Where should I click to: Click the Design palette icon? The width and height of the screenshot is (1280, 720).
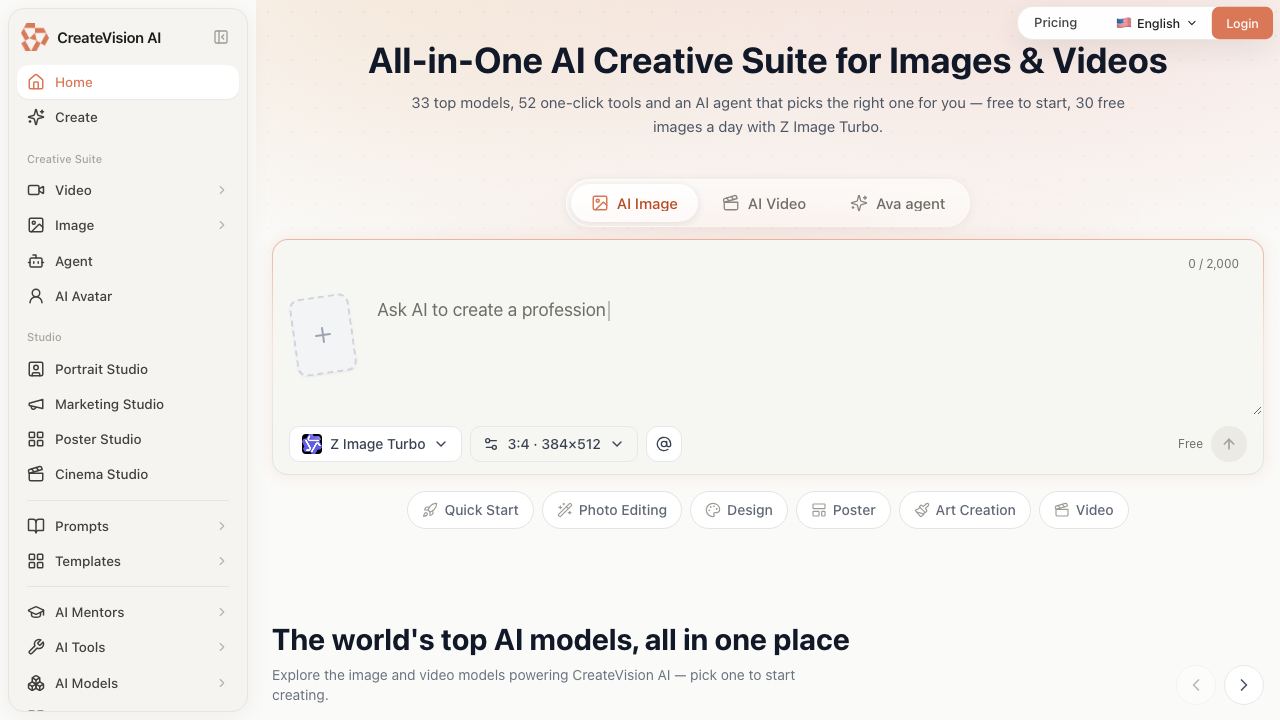tap(713, 510)
